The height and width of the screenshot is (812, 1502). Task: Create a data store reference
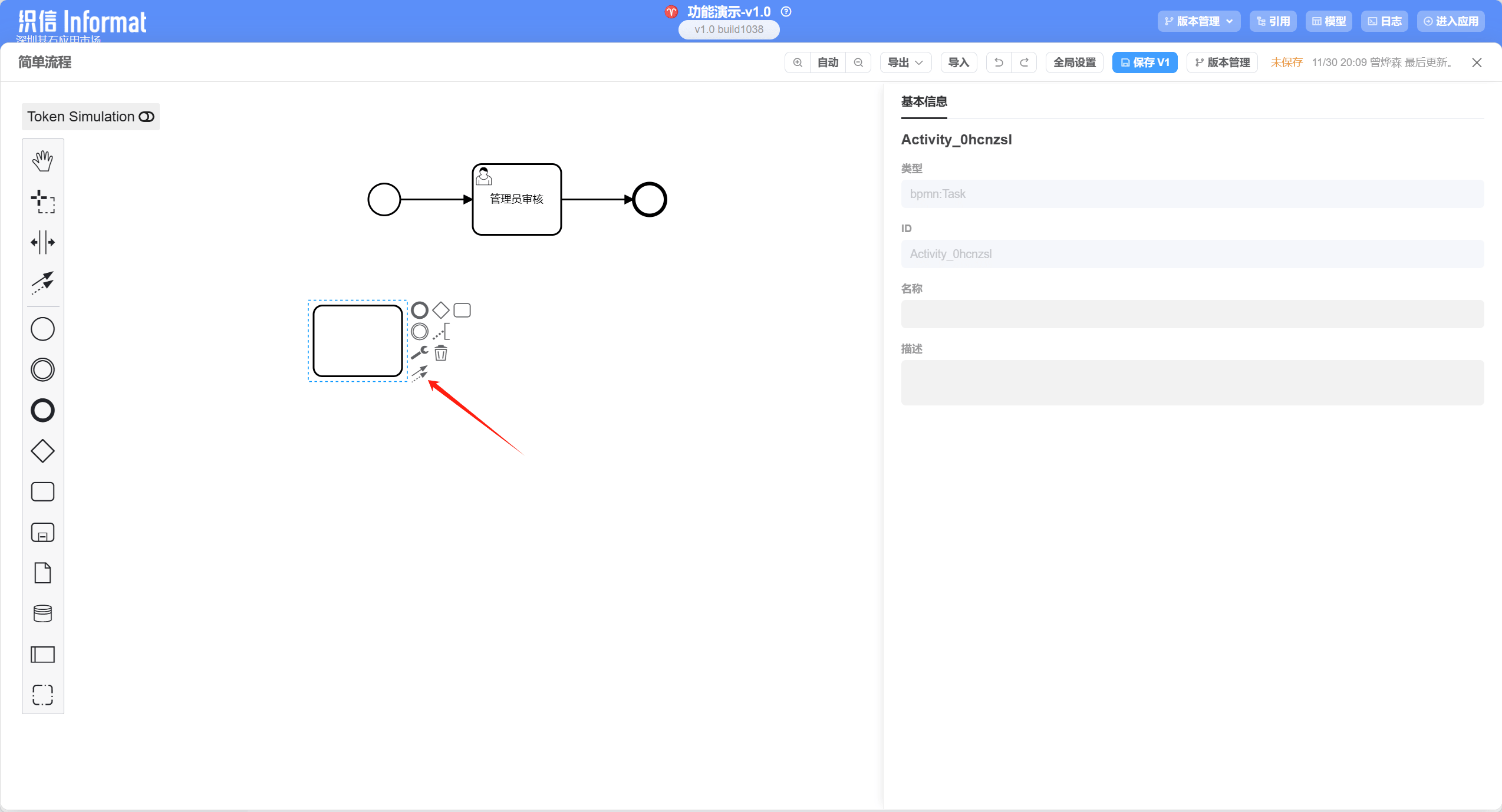point(42,613)
